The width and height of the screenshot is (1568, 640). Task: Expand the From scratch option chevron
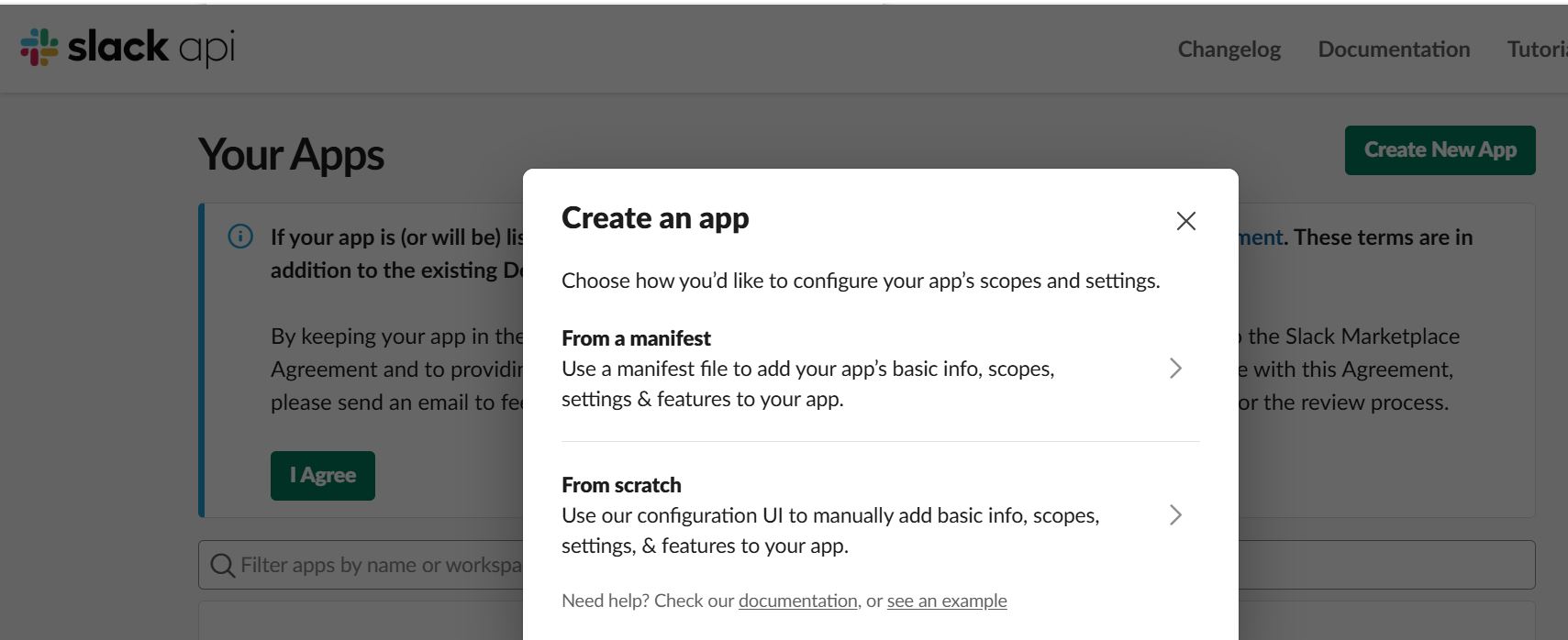1175,515
